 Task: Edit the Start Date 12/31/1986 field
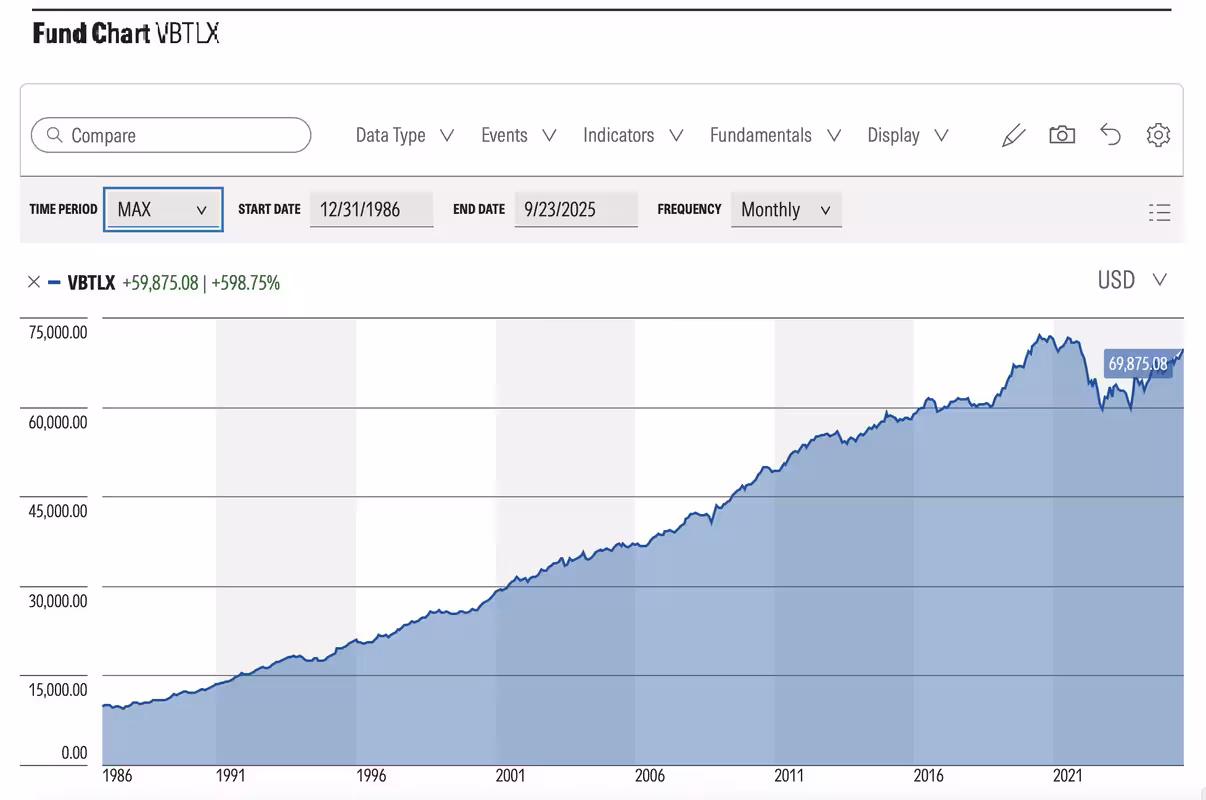371,210
